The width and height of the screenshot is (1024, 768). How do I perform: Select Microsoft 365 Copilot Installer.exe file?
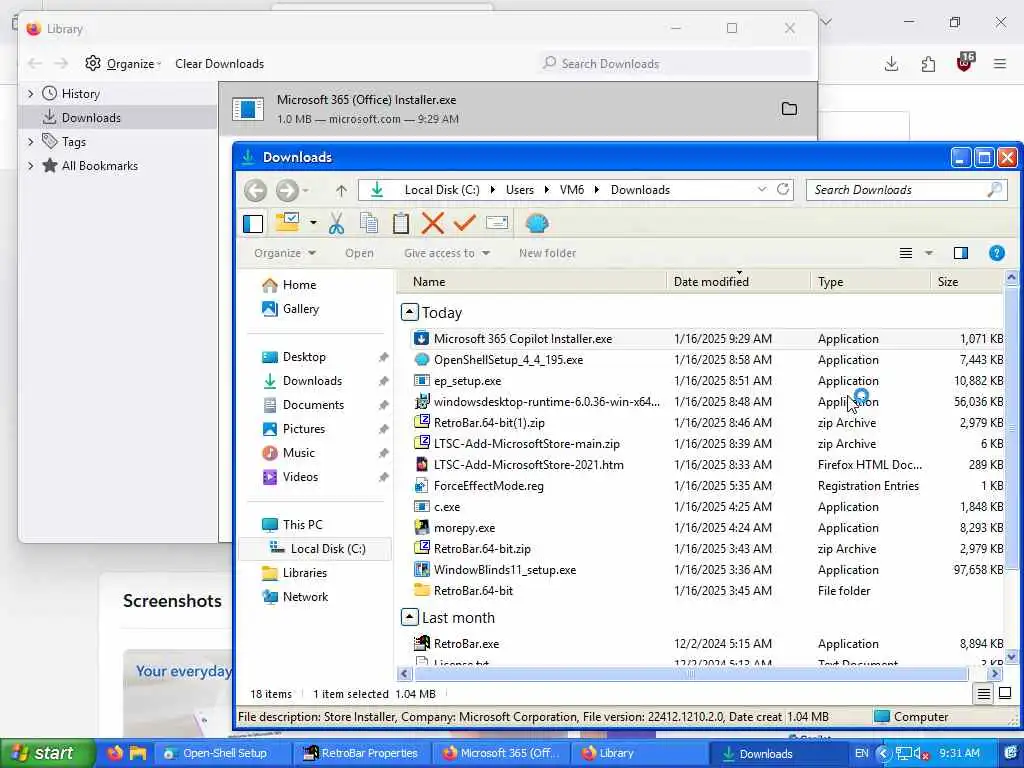[x=523, y=338]
